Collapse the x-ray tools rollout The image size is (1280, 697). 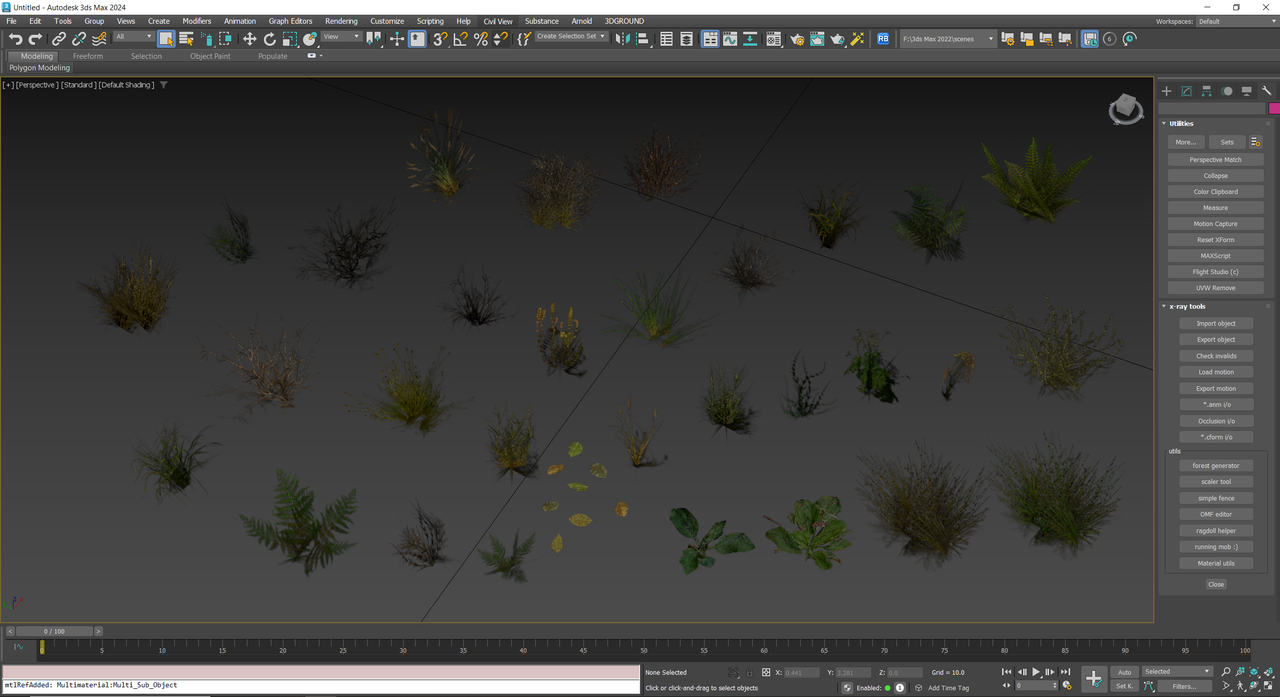[x=1188, y=307]
